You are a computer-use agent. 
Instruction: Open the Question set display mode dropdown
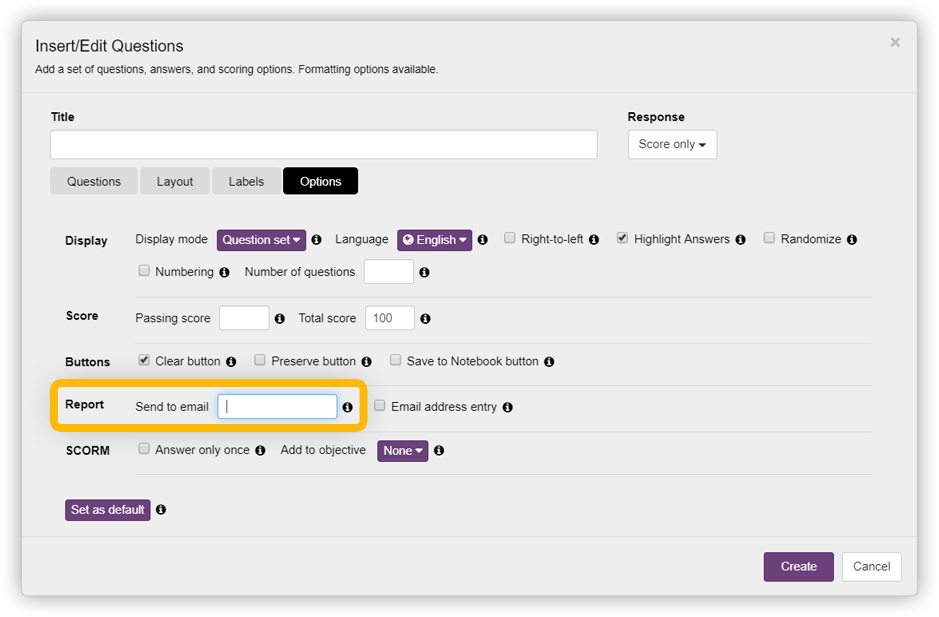click(x=261, y=240)
